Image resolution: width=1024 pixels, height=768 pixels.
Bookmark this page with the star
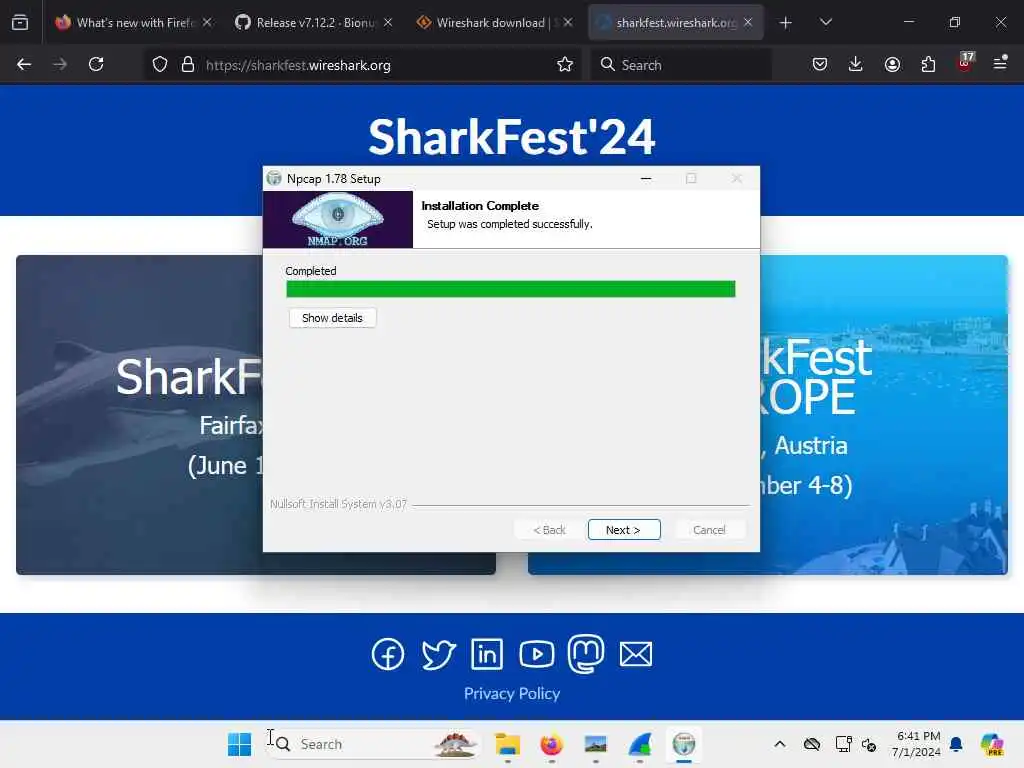565,64
